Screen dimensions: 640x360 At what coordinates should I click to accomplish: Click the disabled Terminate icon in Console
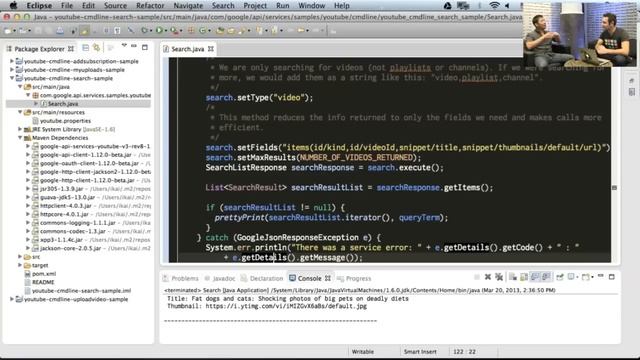(x=476, y=277)
